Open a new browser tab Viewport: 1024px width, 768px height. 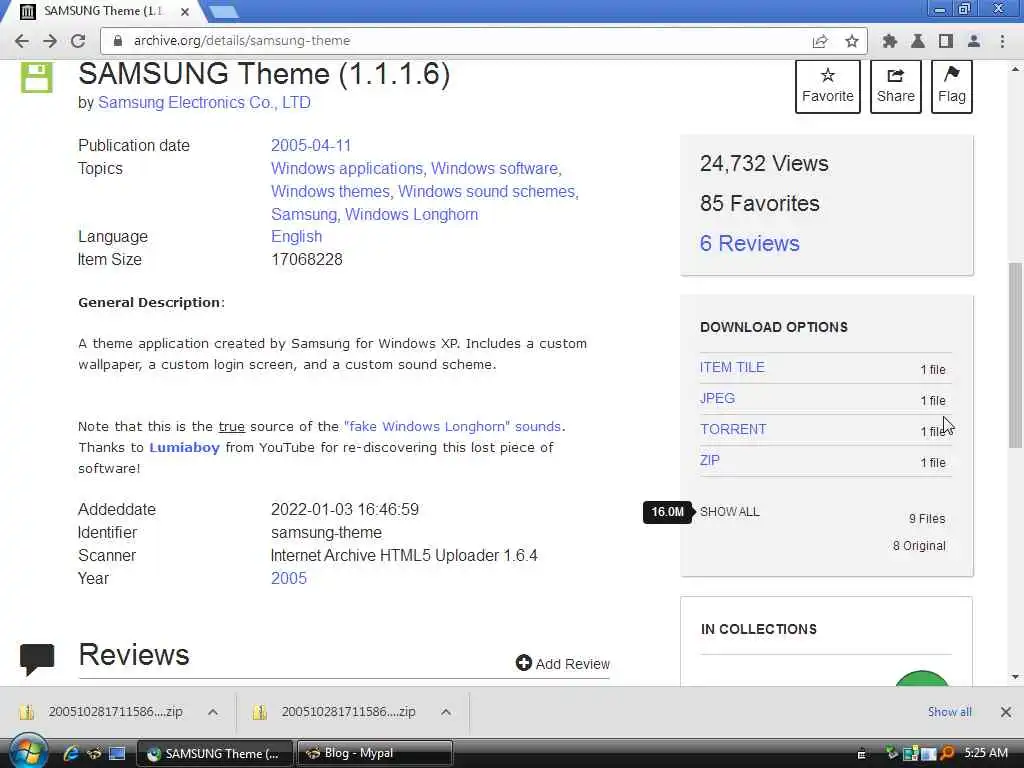[x=223, y=11]
